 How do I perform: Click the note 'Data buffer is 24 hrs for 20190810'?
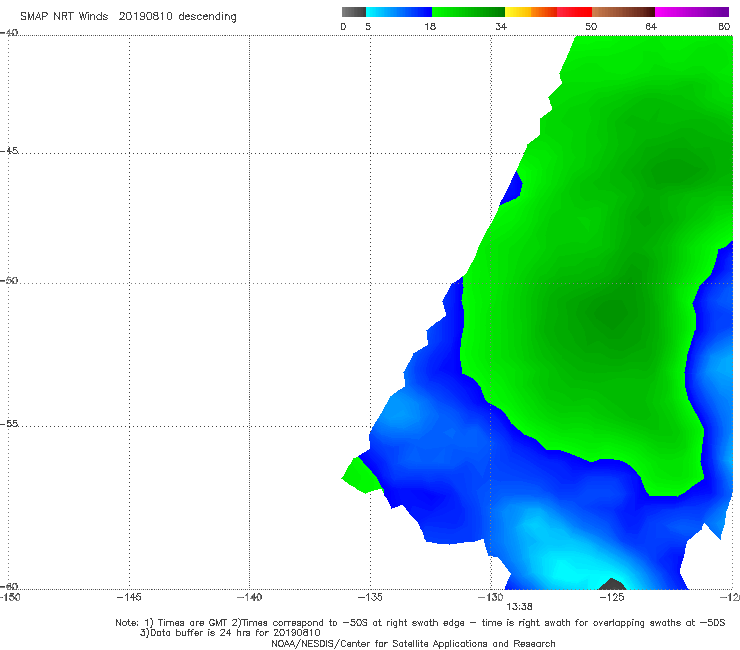(230, 633)
